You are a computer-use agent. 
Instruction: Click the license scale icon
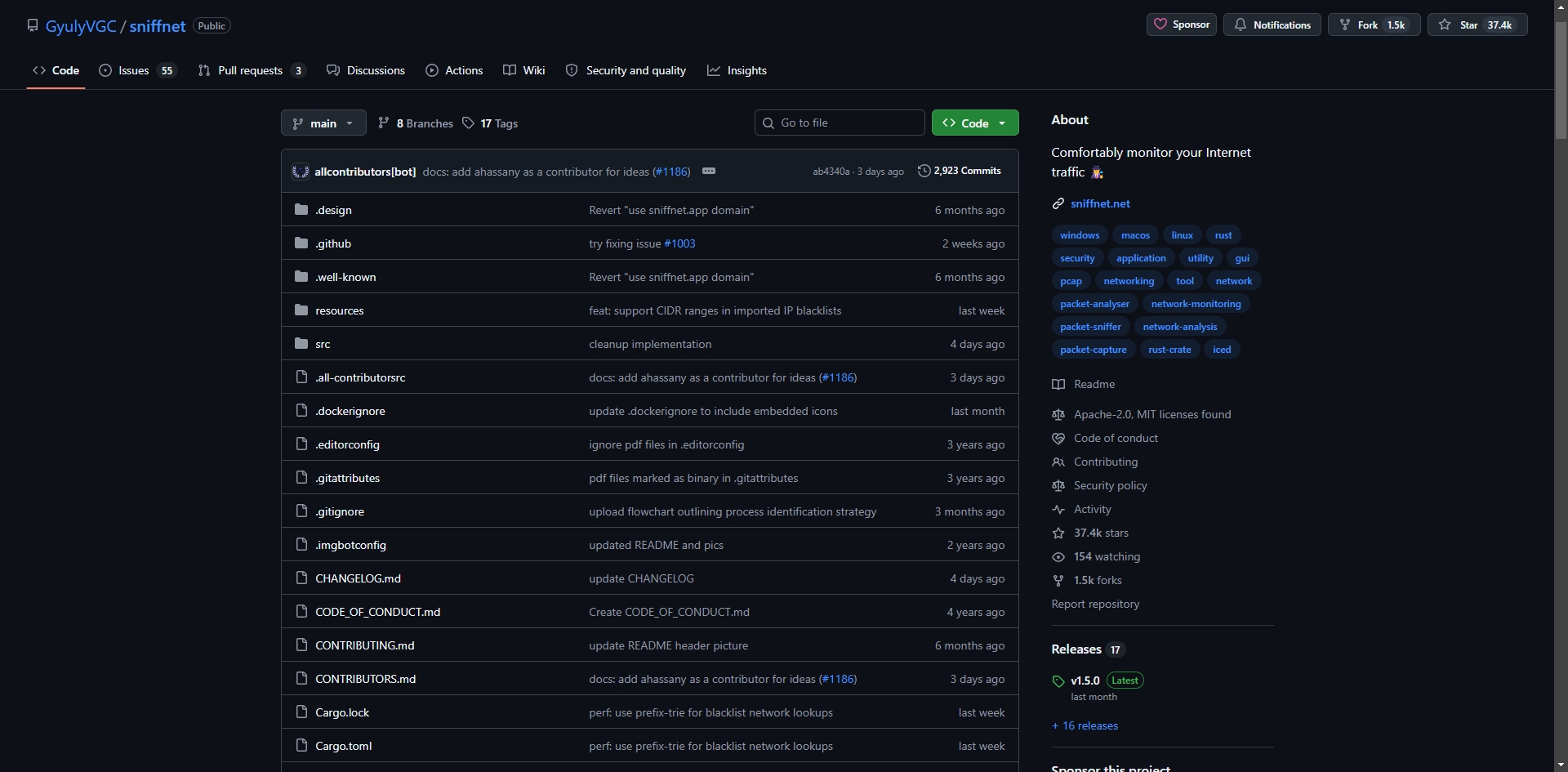[x=1058, y=414]
